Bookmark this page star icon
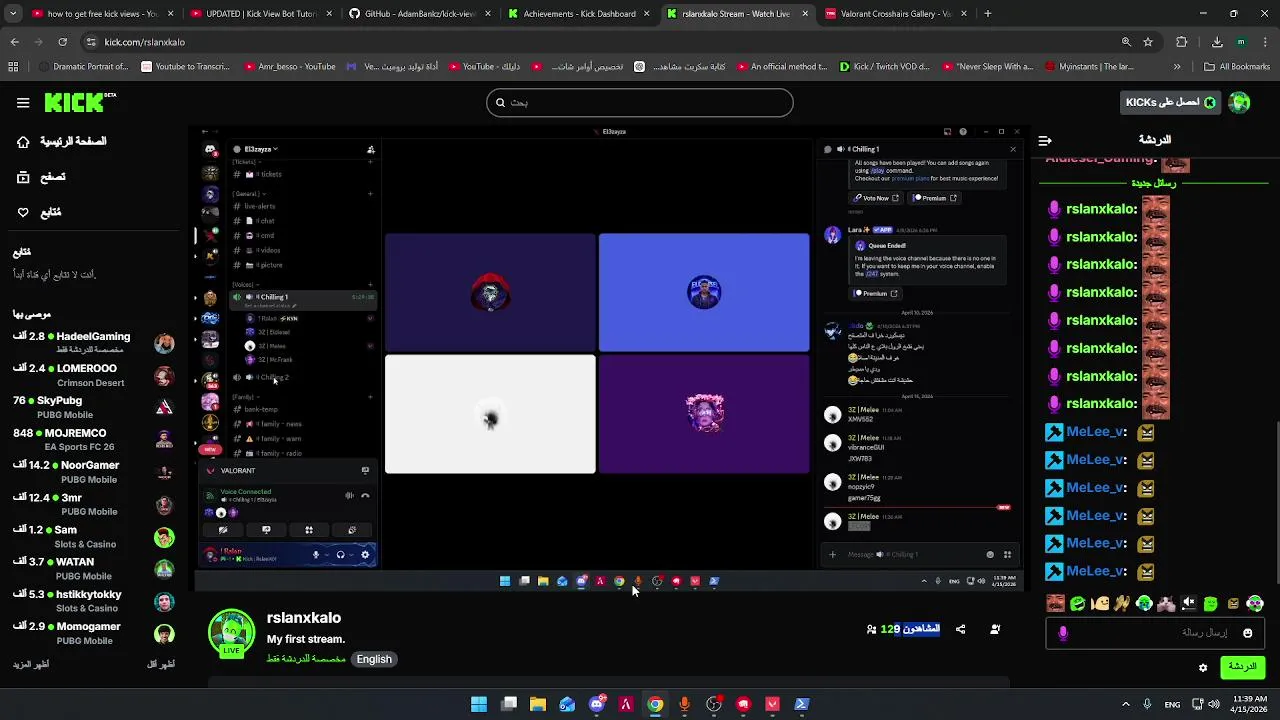 tap(1148, 42)
